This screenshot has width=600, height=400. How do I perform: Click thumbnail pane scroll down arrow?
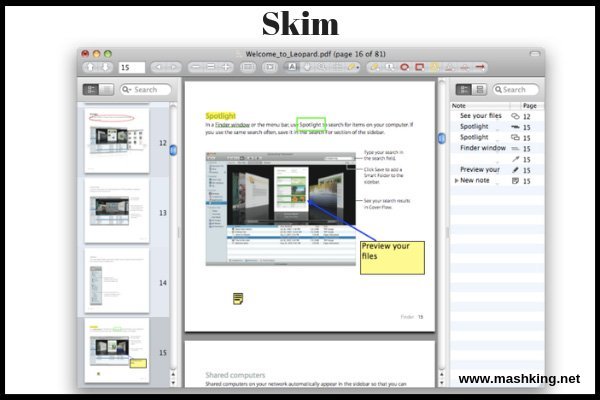173,382
